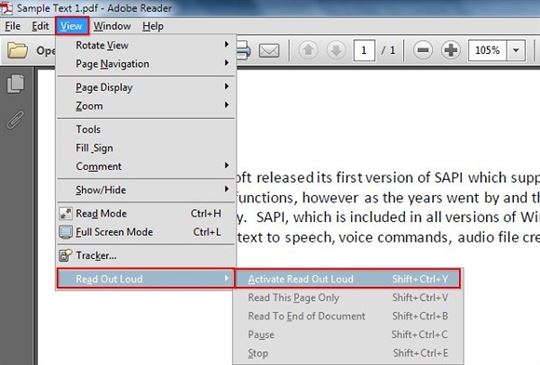The image size is (540, 365).
Task: Expand the Page Navigation submenu
Action: (x=146, y=64)
